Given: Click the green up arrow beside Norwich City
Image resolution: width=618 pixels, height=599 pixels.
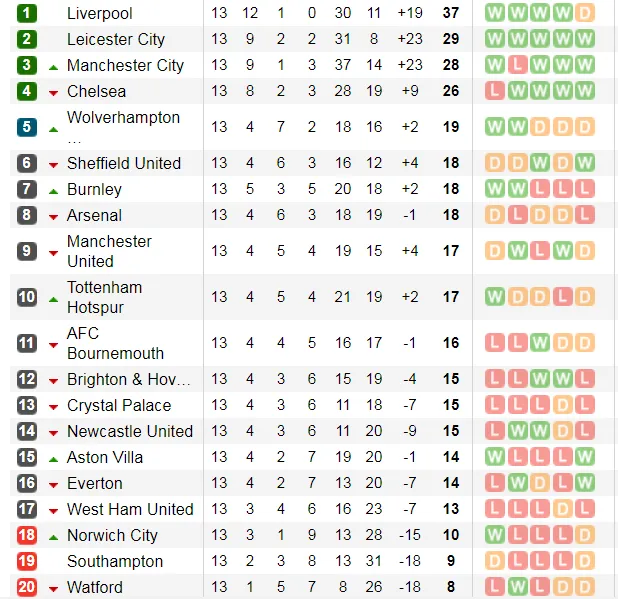Looking at the screenshot, I should click(x=53, y=536).
